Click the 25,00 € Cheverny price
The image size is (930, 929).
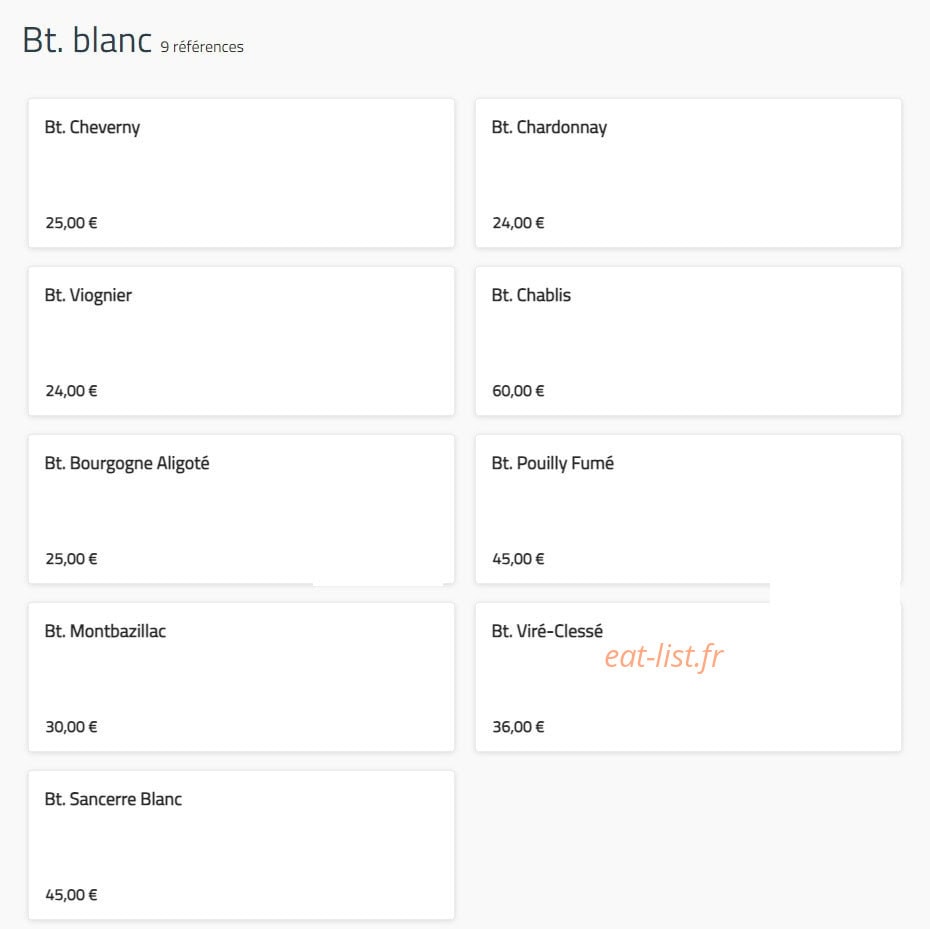pos(71,223)
